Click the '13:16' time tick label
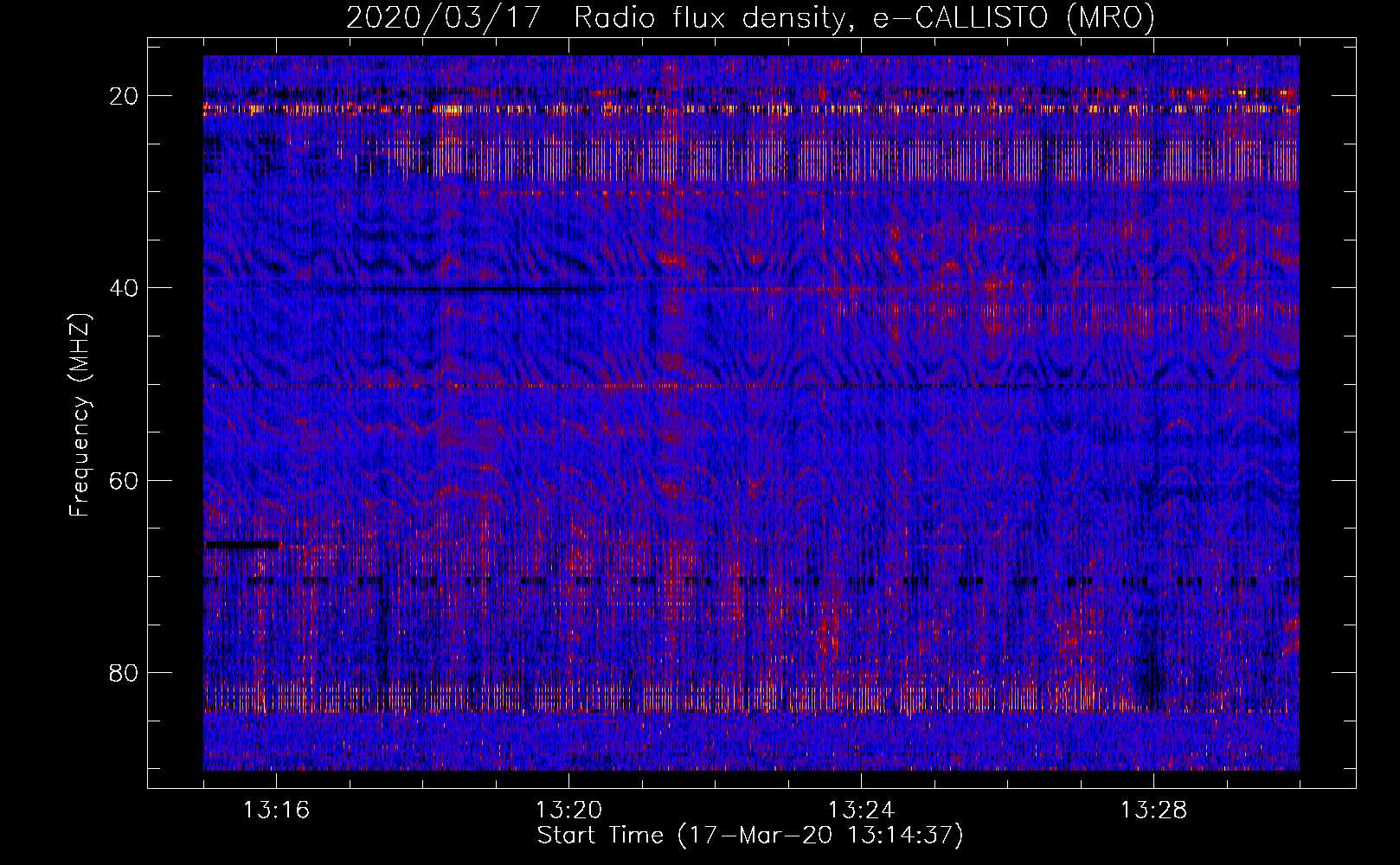Image resolution: width=1400 pixels, height=865 pixels. (276, 811)
